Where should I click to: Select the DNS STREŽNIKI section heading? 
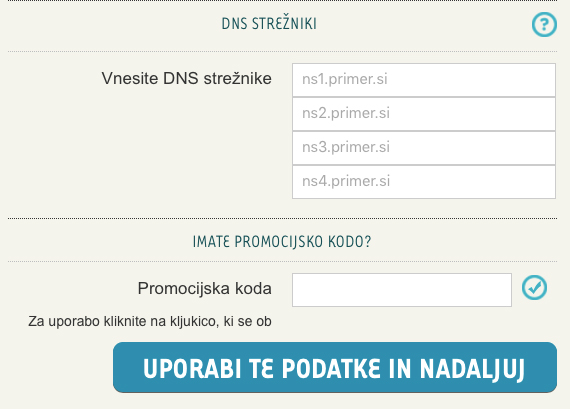pyautogui.click(x=269, y=24)
